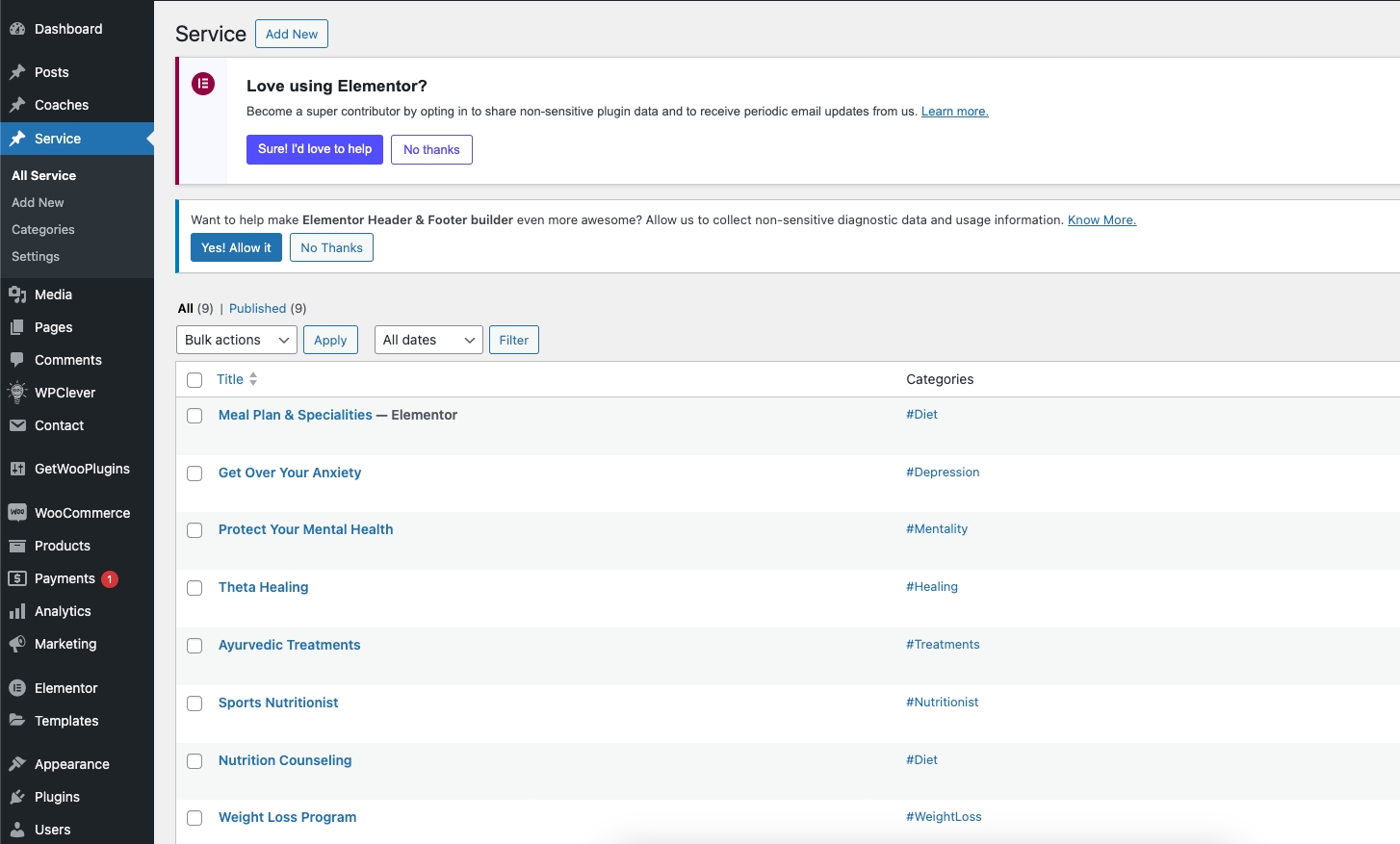Click the WPClever lightbulb icon
This screenshot has width=1400, height=844.
17,393
